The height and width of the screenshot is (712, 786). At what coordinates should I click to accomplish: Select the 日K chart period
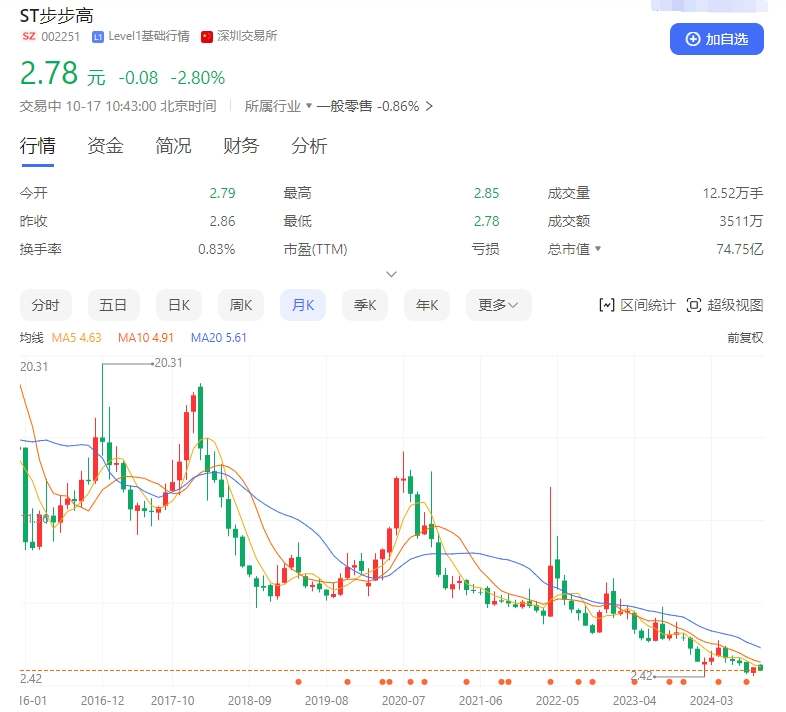(179, 305)
